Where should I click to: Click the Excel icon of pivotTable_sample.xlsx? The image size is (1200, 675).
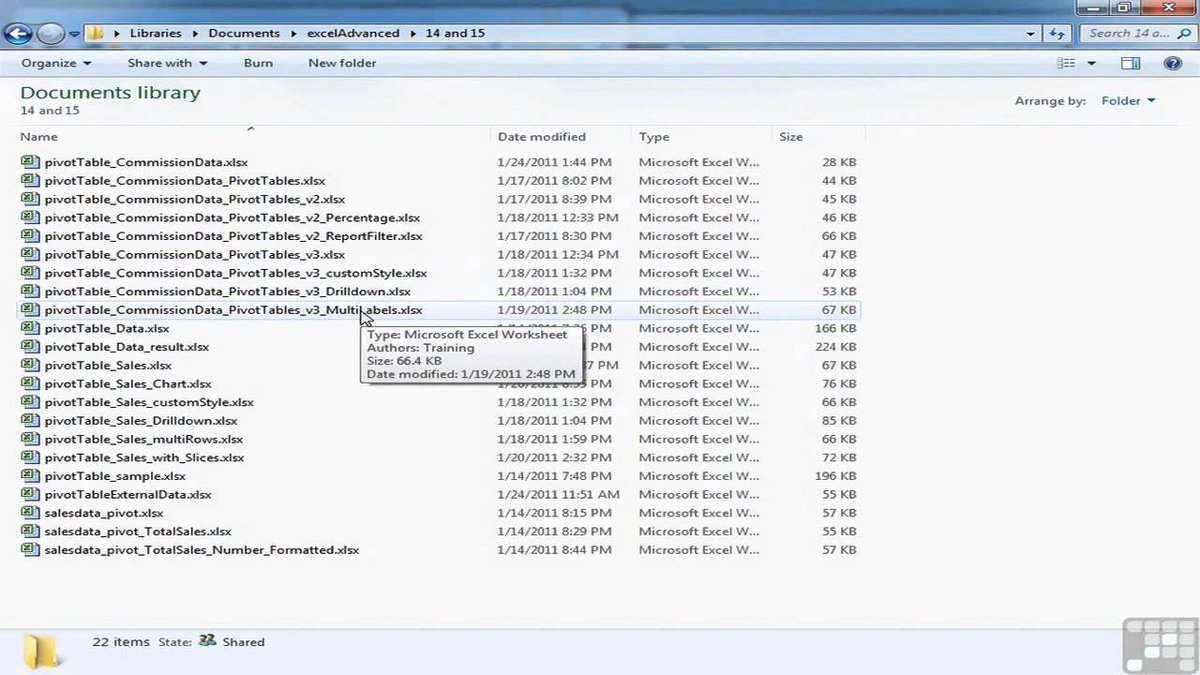29,476
